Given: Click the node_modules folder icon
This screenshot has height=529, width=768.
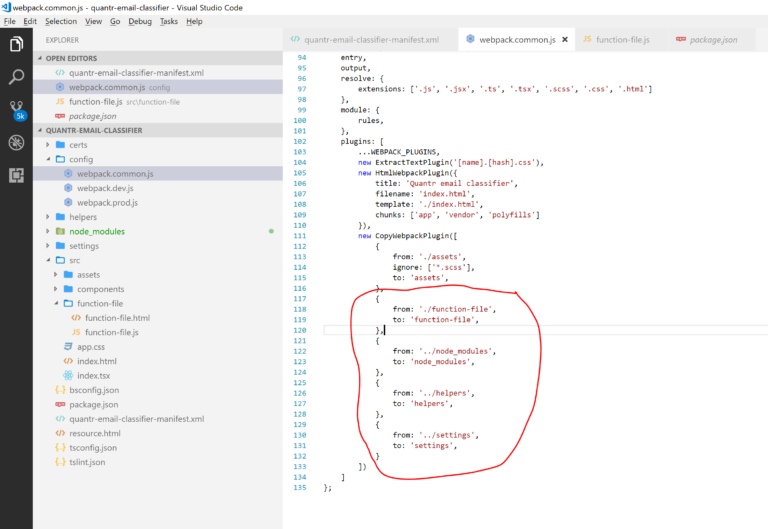Looking at the screenshot, I should (x=61, y=231).
